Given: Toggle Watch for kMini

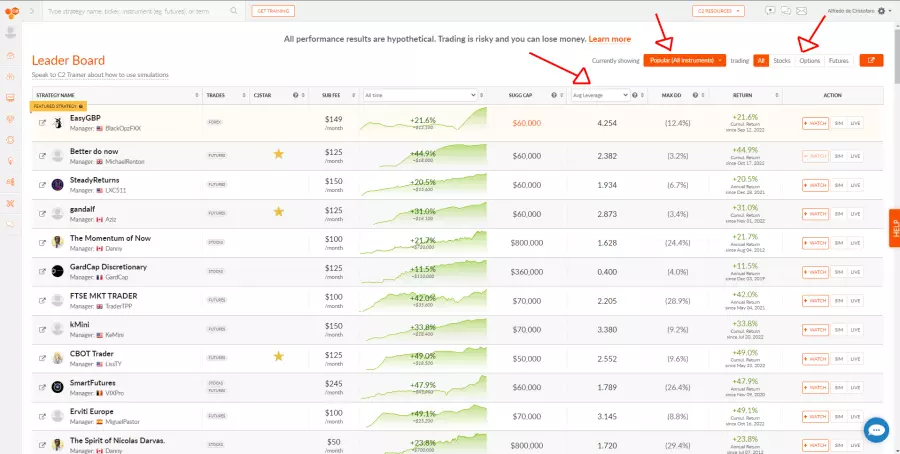Looking at the screenshot, I should pyautogui.click(x=815, y=329).
